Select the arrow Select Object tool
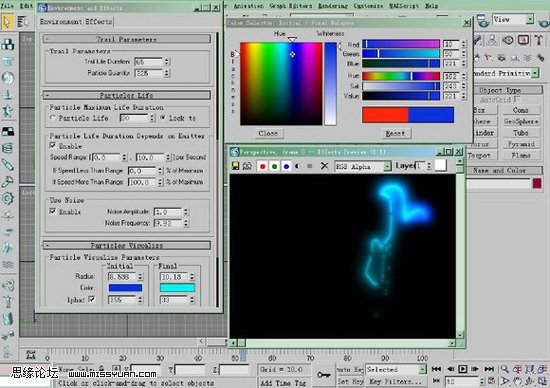This screenshot has width=550, height=388. pyautogui.click(x=7, y=21)
